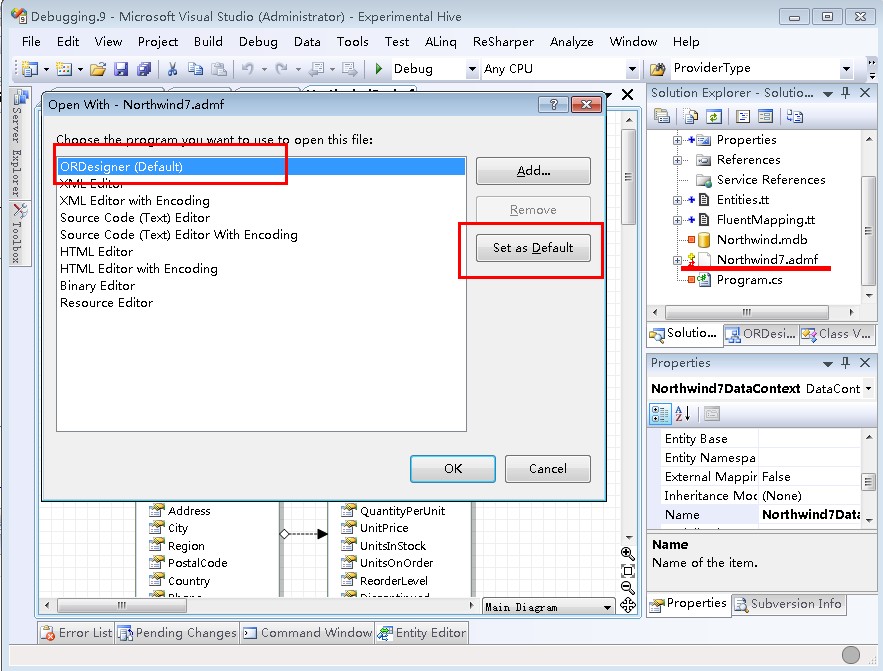Expand the Northwind7.admf node
883x671 pixels.
[x=677, y=260]
